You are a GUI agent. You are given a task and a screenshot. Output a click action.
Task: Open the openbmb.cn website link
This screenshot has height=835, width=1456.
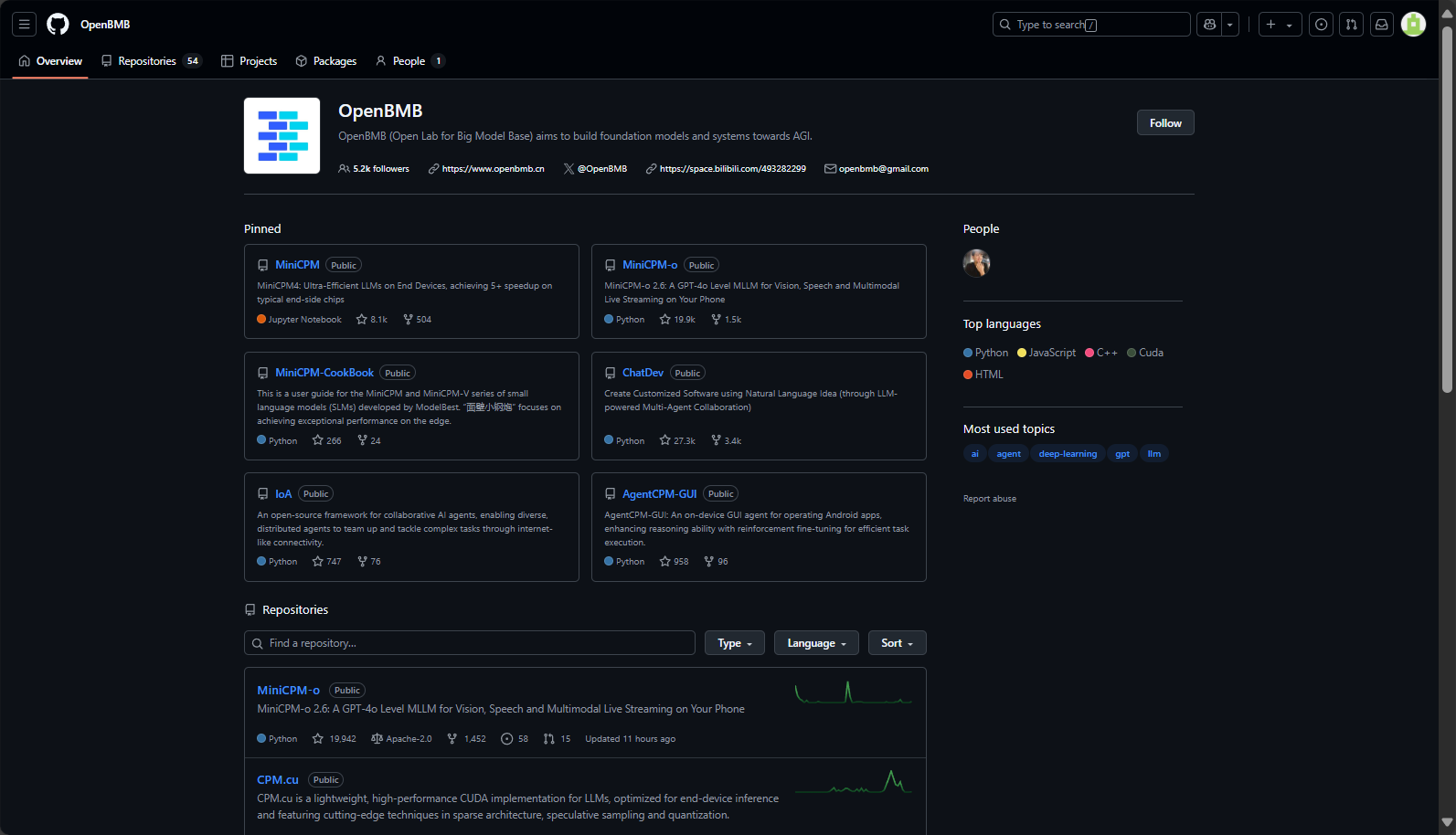click(493, 169)
